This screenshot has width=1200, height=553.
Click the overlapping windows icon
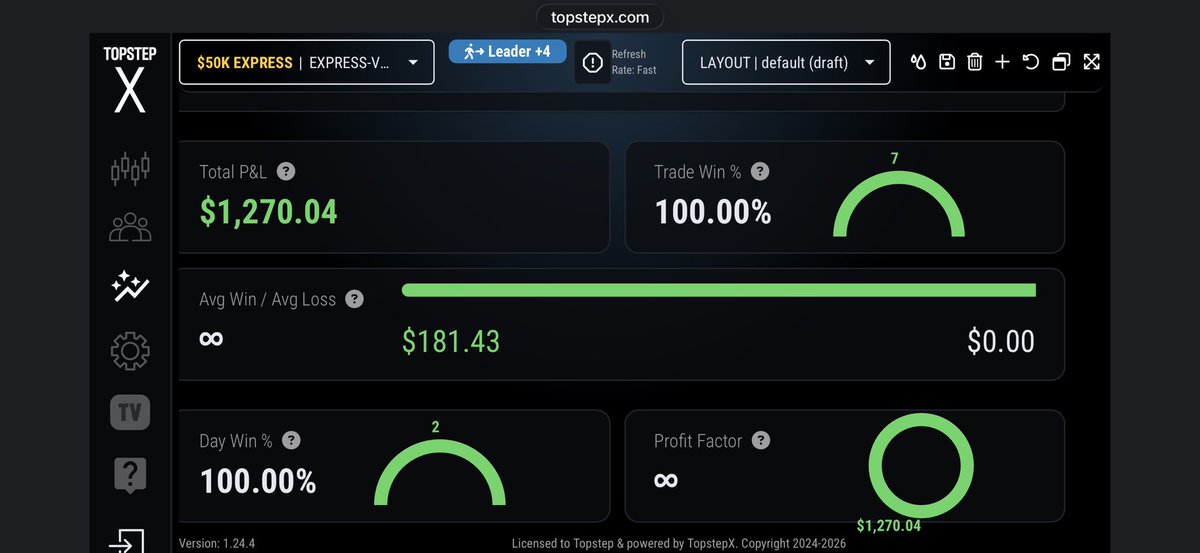(x=1061, y=62)
